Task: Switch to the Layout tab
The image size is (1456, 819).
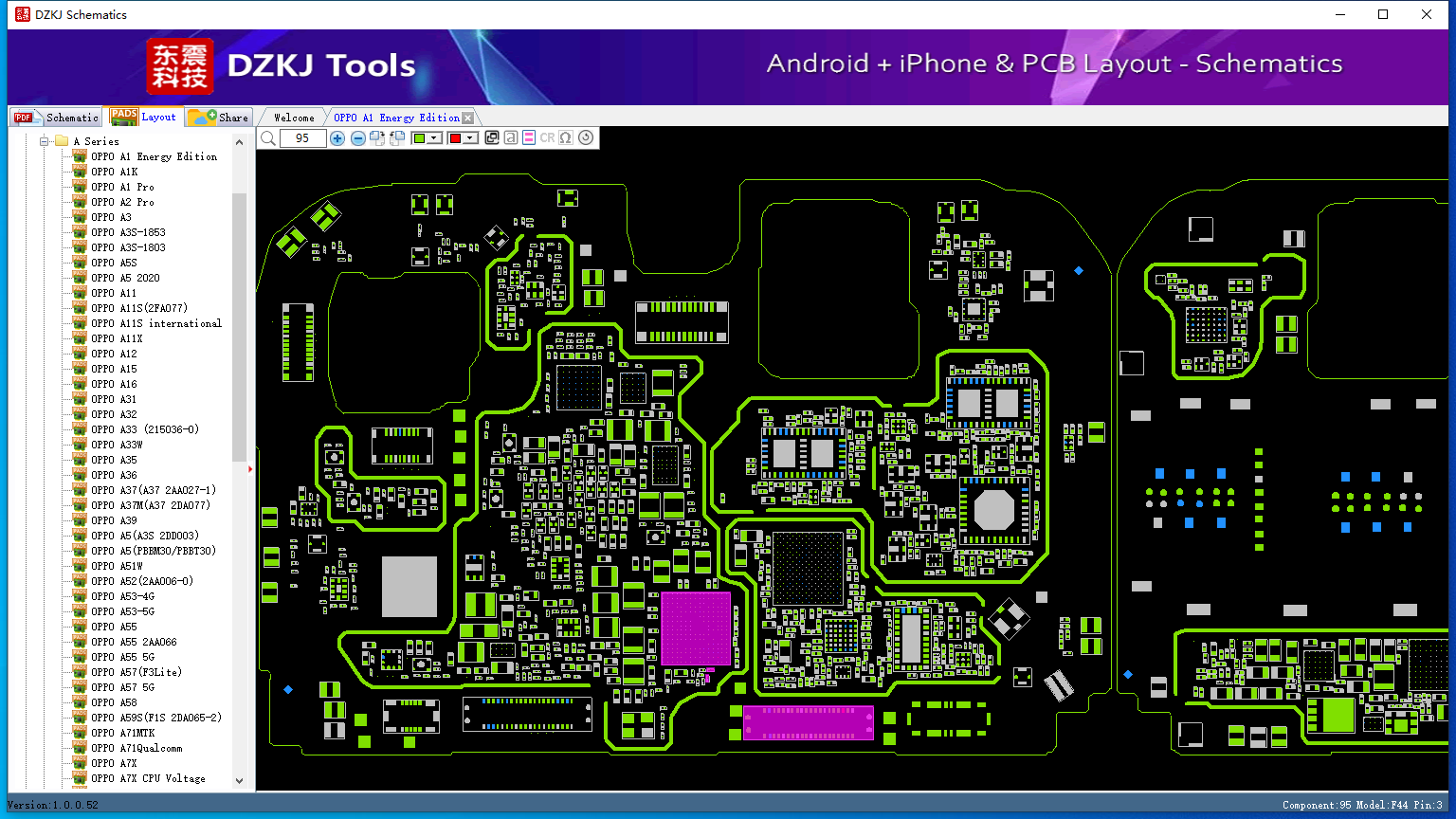Action: [143, 117]
